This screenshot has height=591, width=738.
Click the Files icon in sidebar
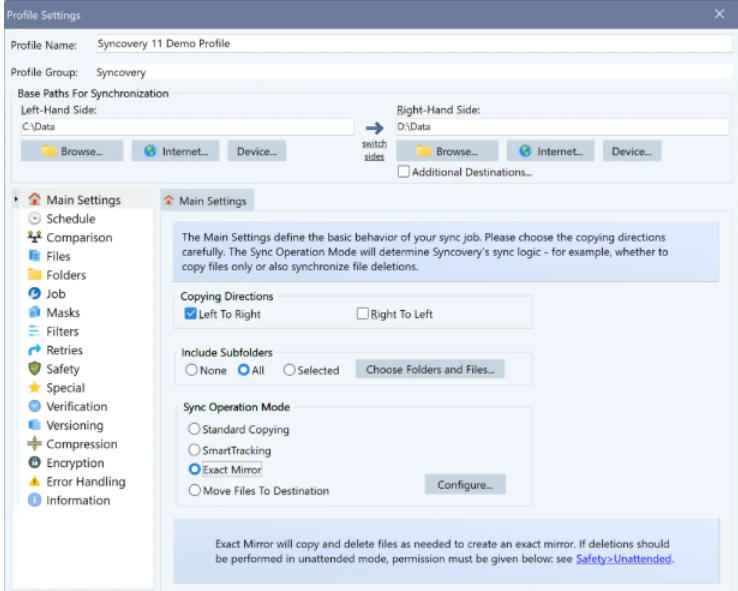[x=34, y=256]
